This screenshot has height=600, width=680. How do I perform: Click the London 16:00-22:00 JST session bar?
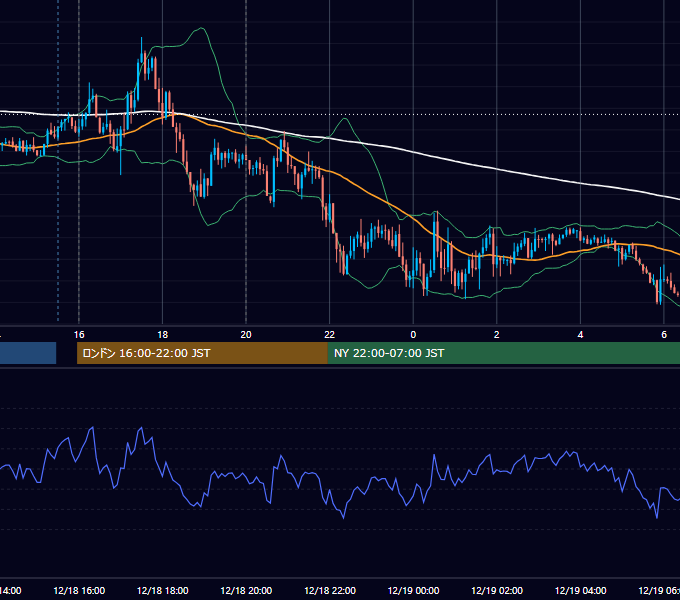[x=202, y=353]
